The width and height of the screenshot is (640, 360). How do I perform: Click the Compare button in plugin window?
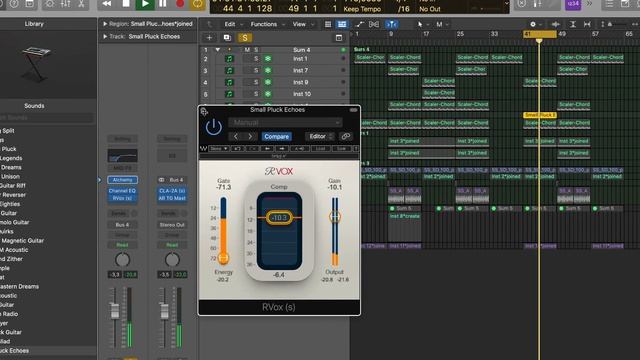coord(276,136)
